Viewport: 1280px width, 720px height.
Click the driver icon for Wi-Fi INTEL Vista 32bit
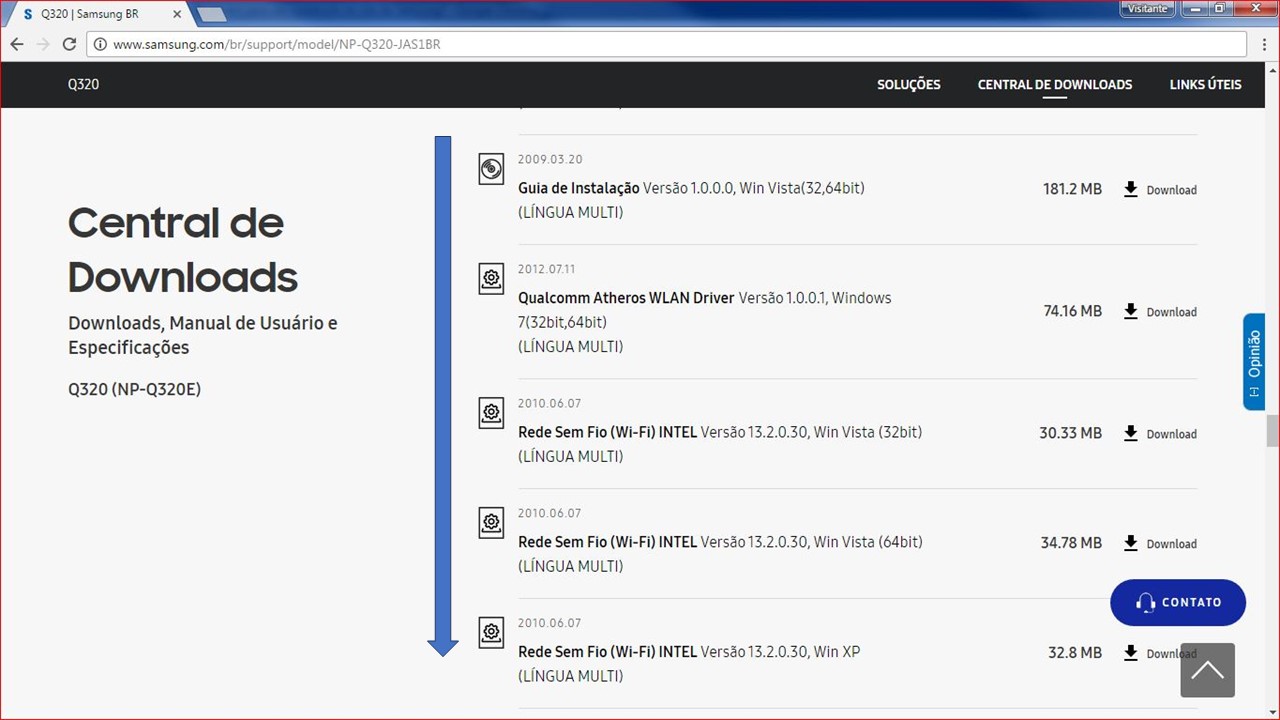coord(491,413)
